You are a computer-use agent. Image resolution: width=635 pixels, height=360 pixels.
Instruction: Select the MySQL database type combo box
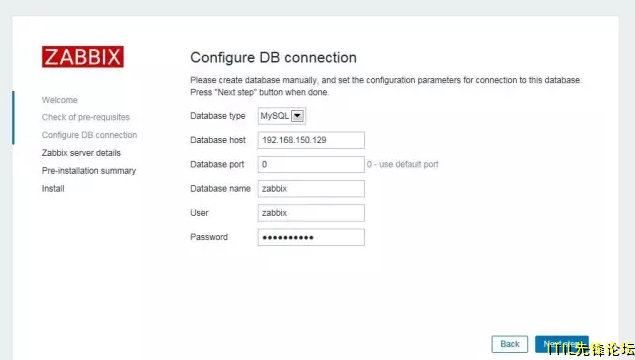coord(282,116)
